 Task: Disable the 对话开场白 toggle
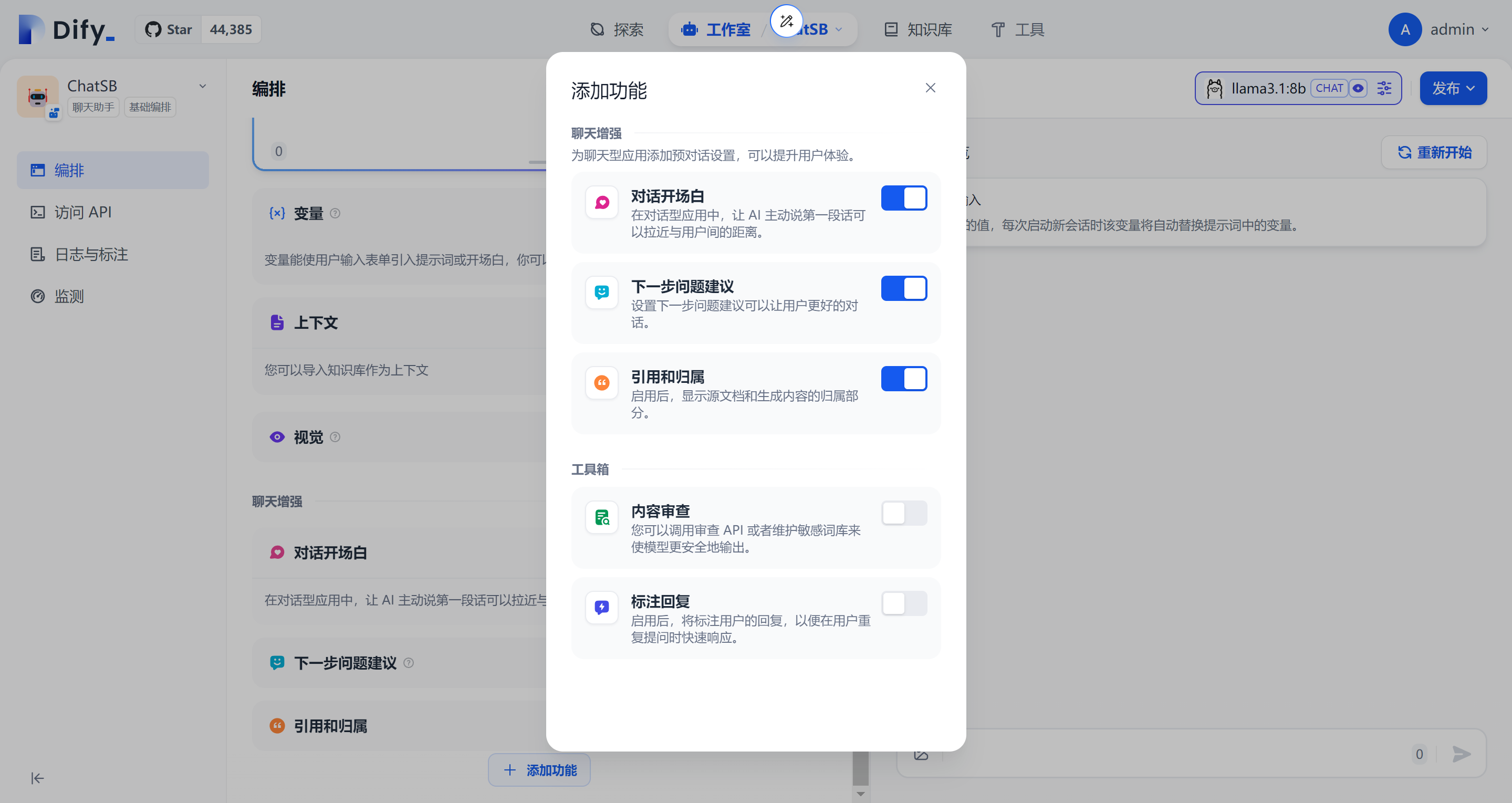point(903,199)
